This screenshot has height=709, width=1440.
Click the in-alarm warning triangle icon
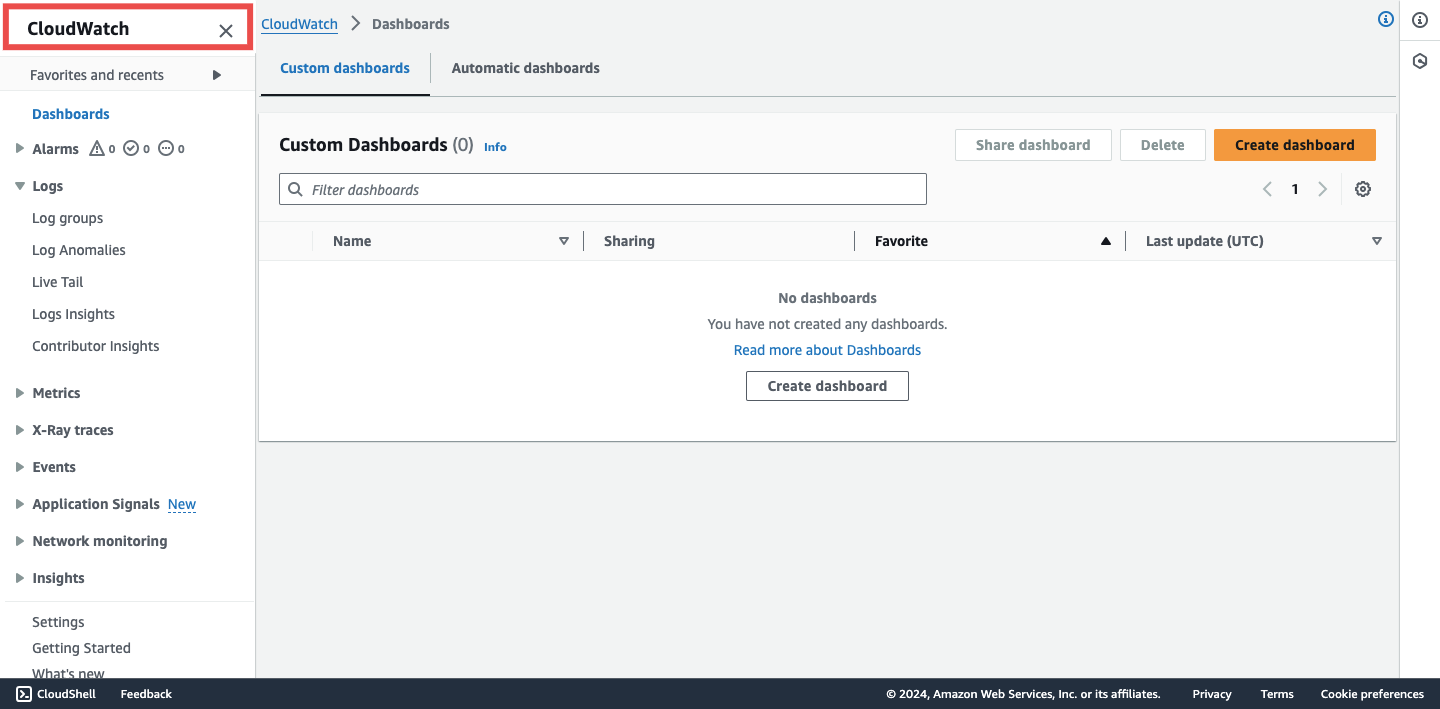tap(94, 148)
